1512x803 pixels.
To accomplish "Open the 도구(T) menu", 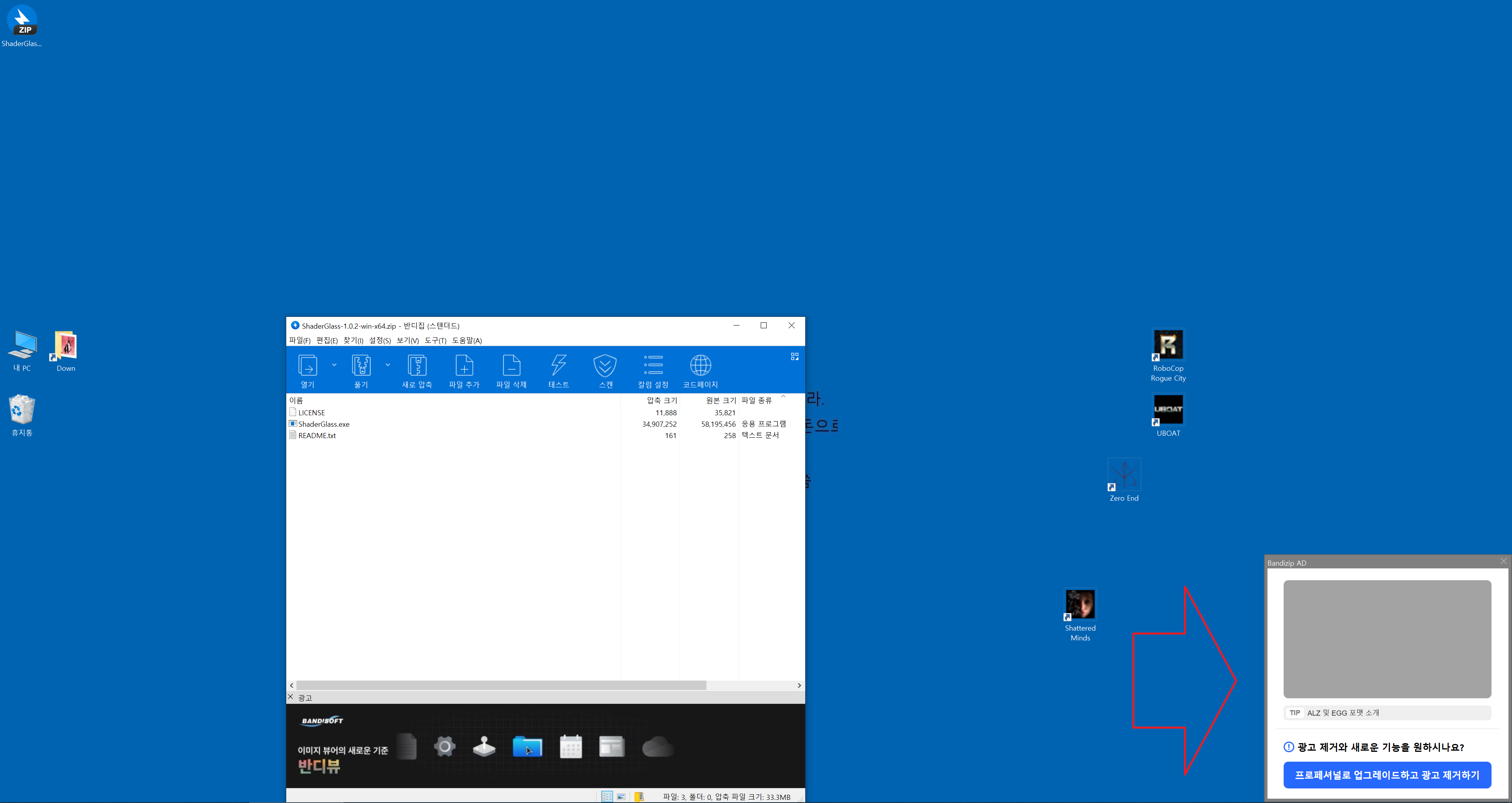I will pyautogui.click(x=435, y=340).
